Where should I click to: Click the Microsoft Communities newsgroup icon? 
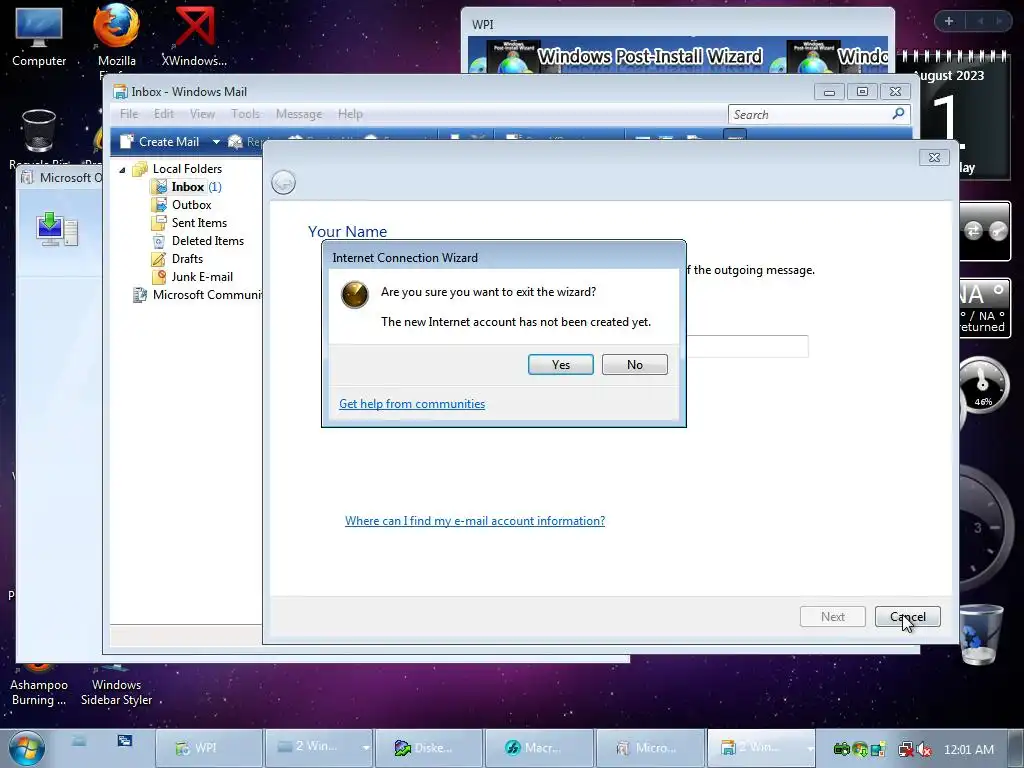coord(140,295)
